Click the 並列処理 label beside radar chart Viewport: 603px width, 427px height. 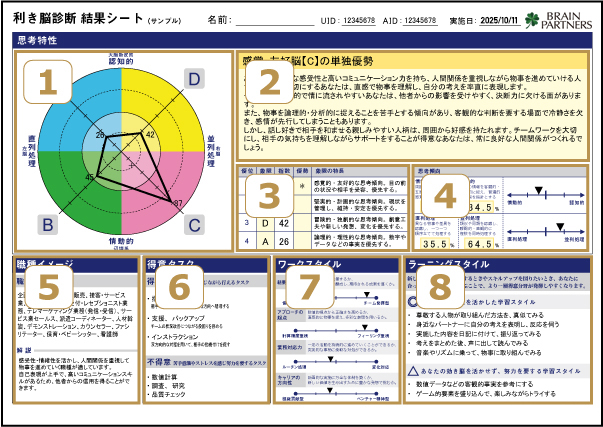[211, 151]
